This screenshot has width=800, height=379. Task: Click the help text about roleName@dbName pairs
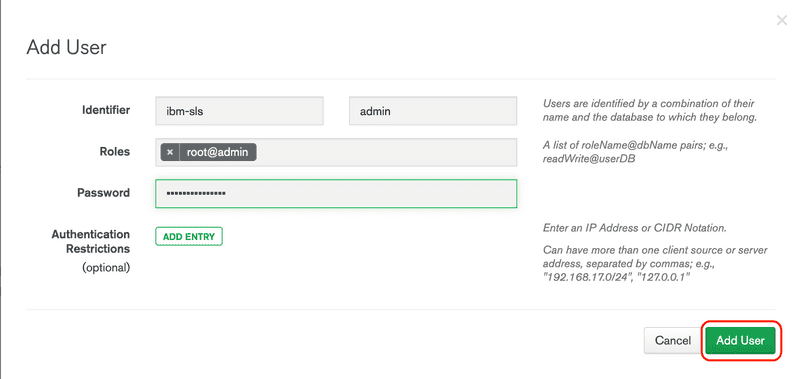tap(637, 151)
